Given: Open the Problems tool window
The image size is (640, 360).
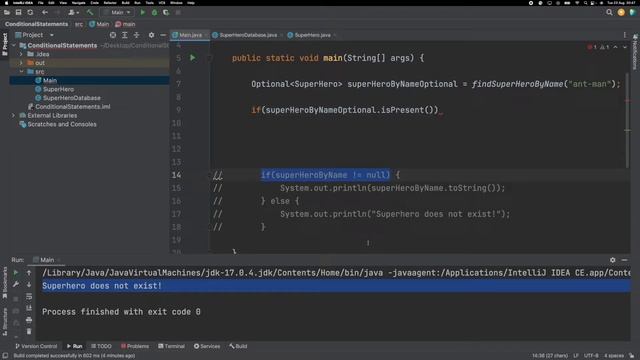Looking at the screenshot, I should tap(135, 346).
